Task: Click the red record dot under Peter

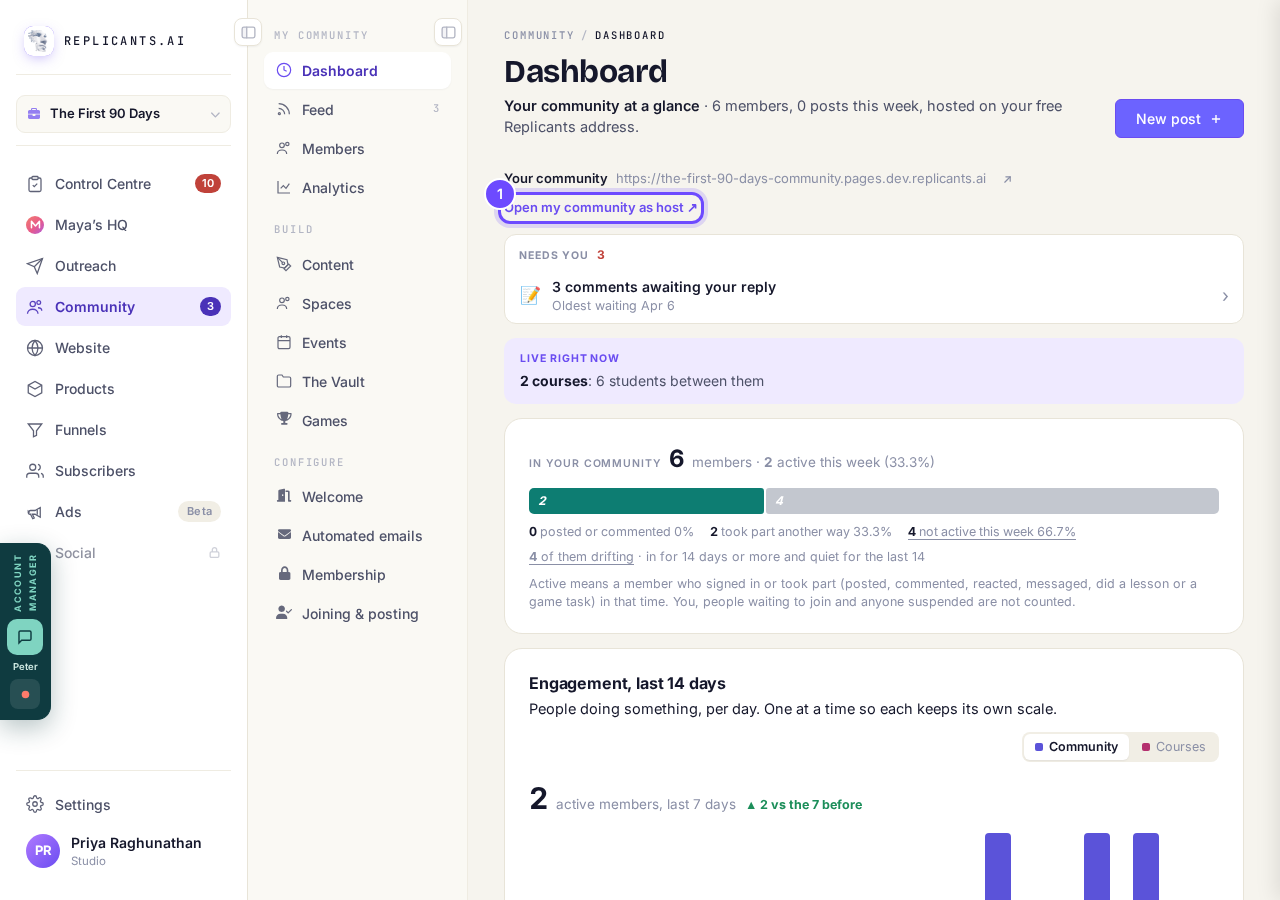Action: click(x=25, y=694)
